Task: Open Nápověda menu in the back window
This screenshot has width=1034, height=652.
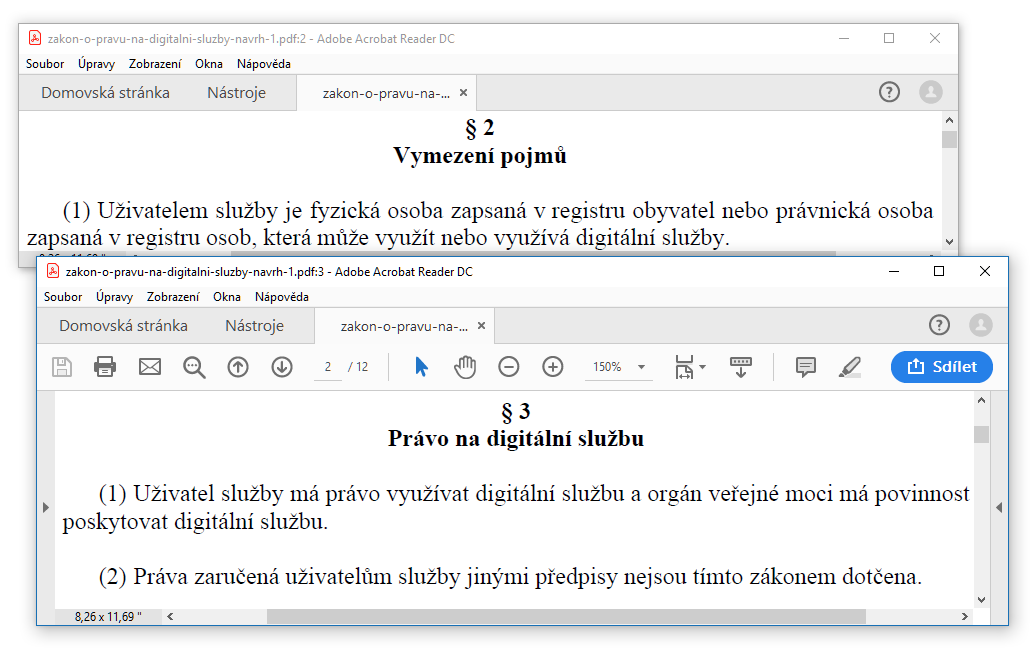Action: pos(264,64)
